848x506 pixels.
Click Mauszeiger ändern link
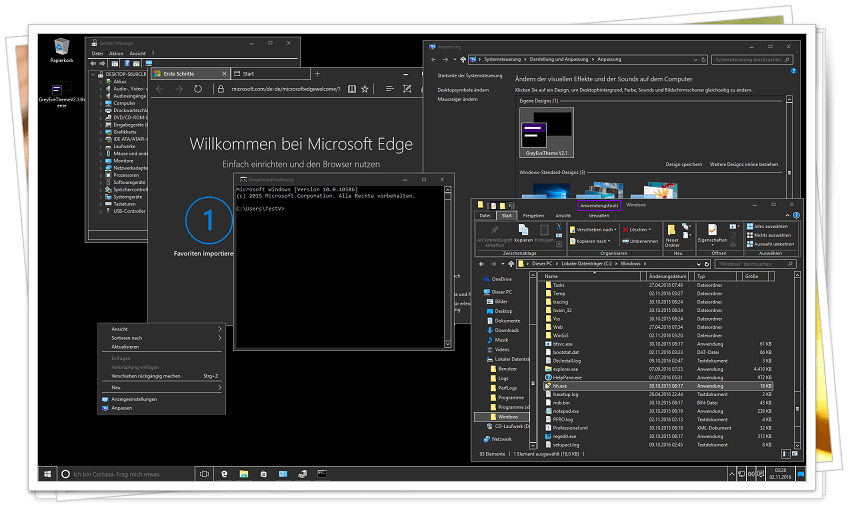tap(458, 99)
